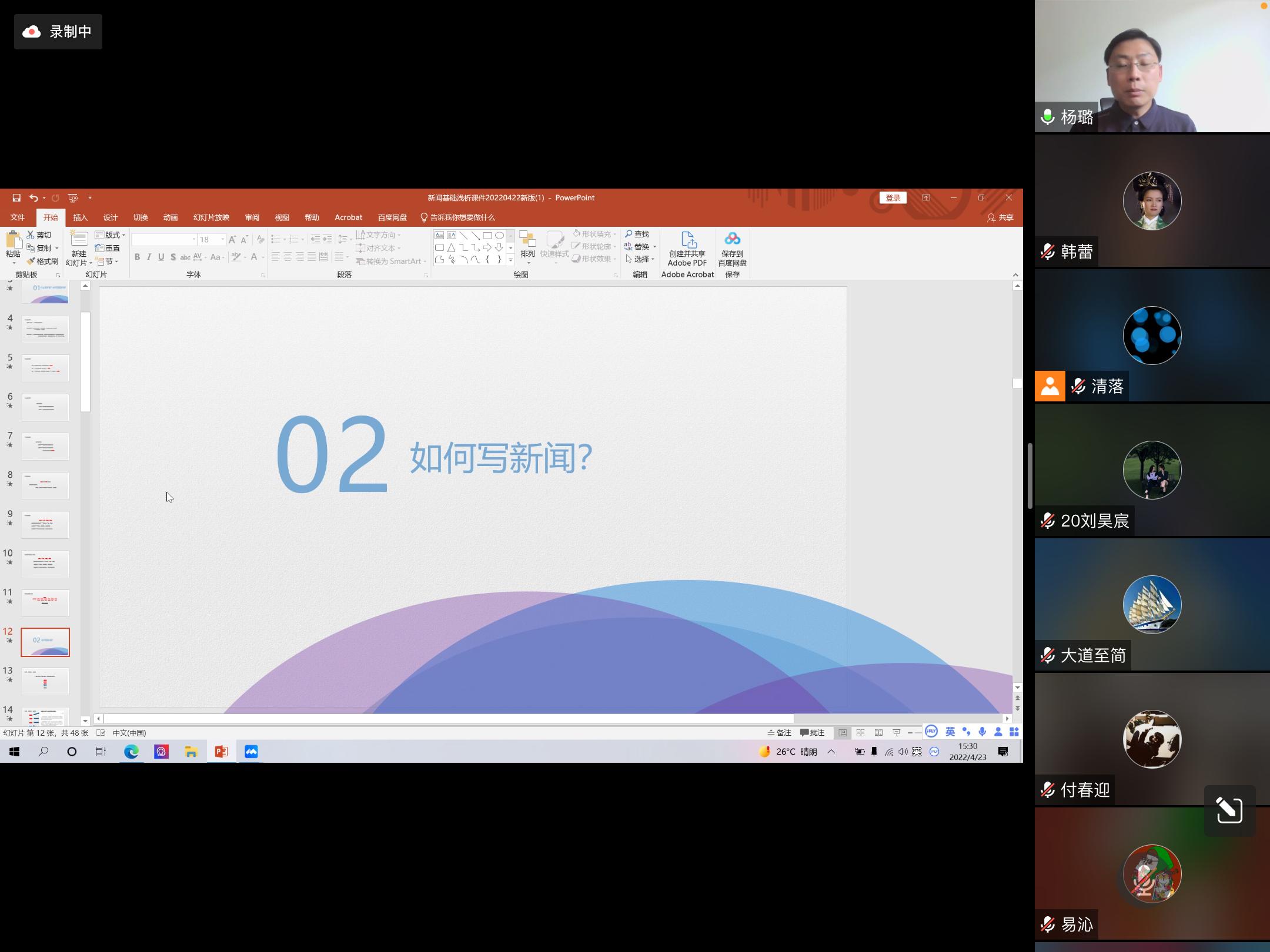
Task: Switch to the Acrobat tab
Action: point(349,217)
